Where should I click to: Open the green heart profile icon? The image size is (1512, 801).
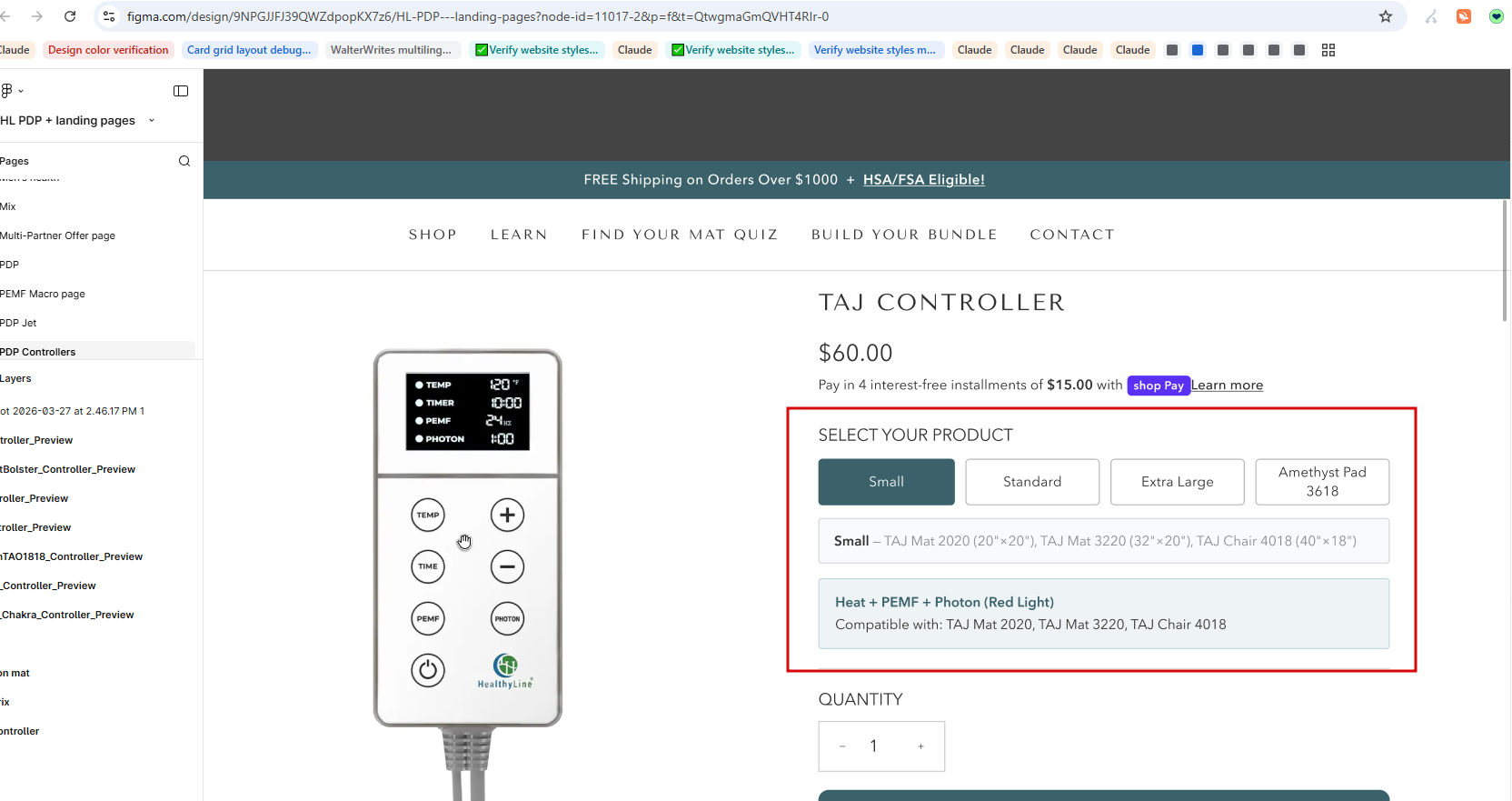[x=1497, y=16]
